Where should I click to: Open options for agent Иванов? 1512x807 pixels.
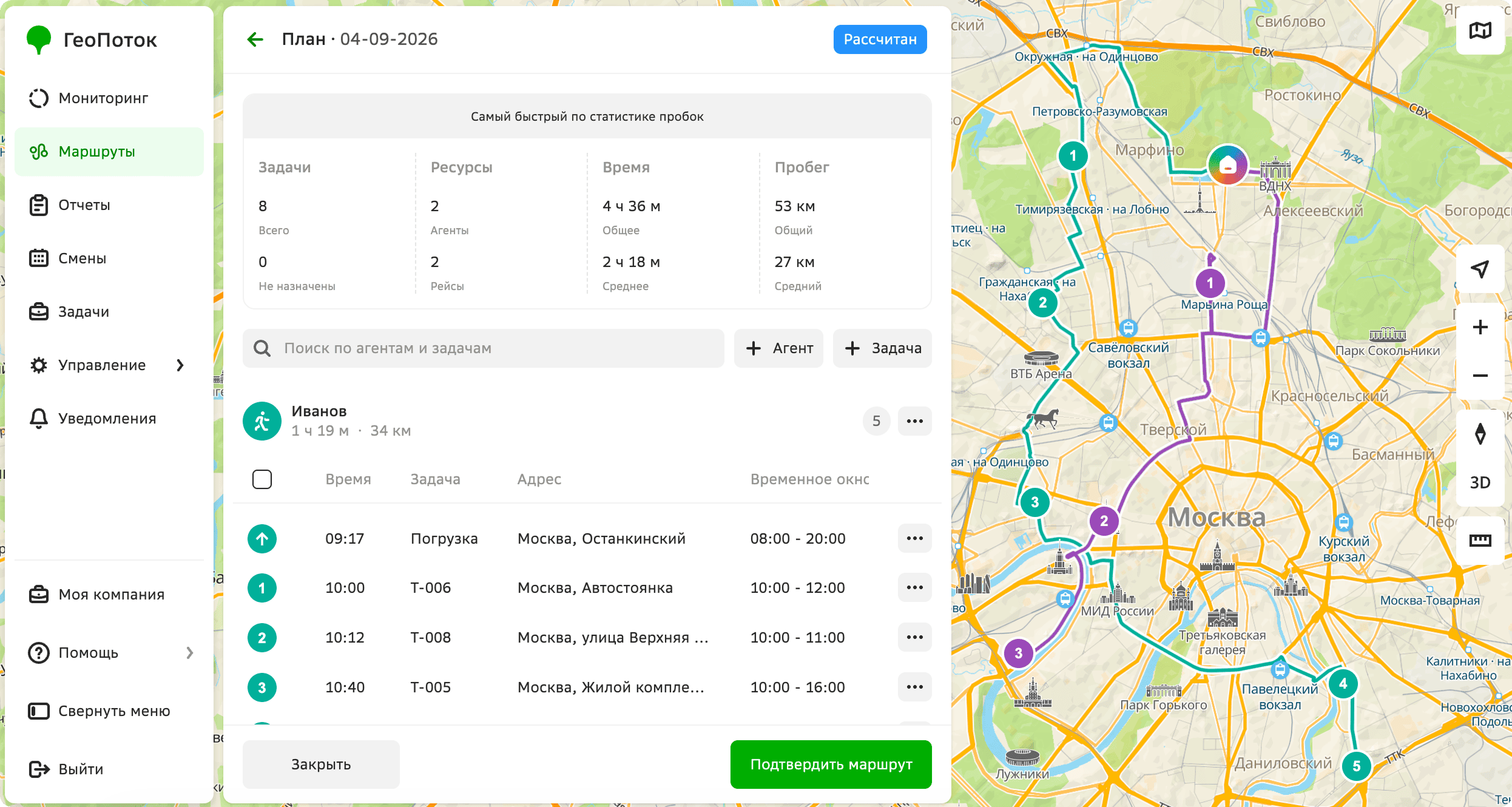coord(914,421)
